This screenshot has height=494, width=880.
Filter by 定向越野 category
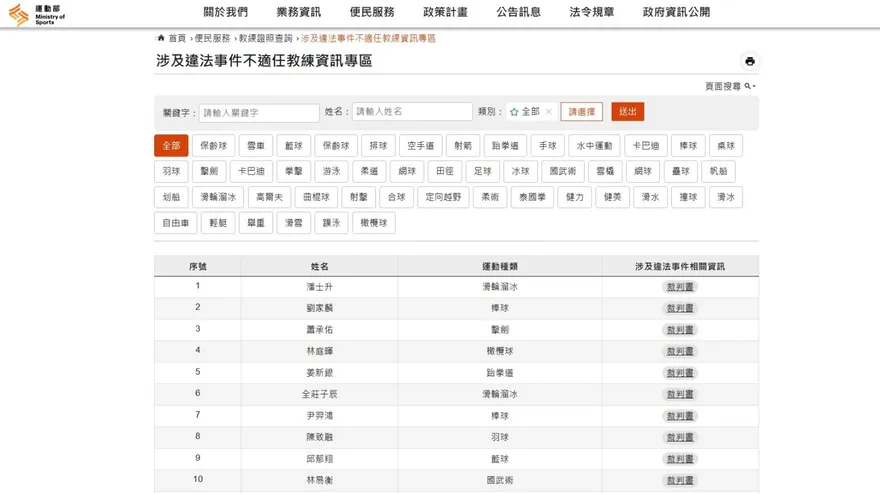pos(443,197)
